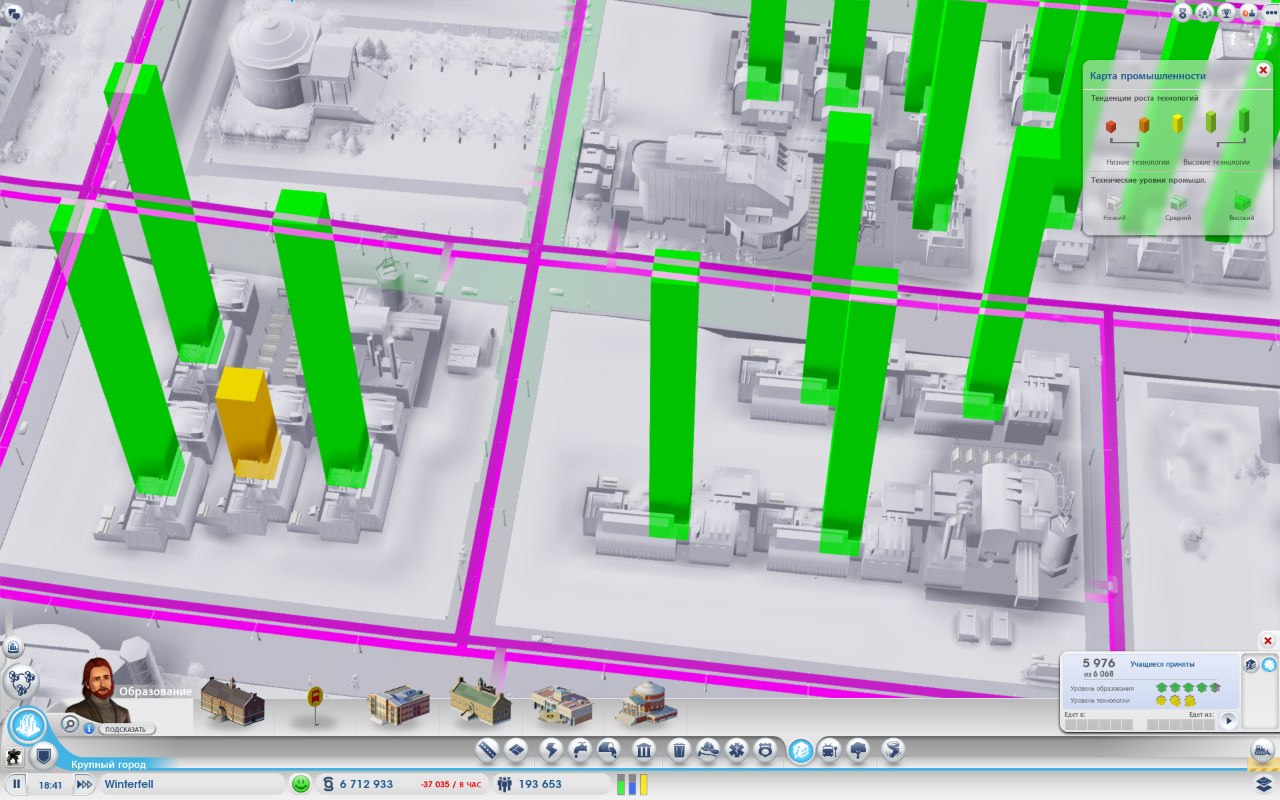Click the Крупный город label

point(109,765)
